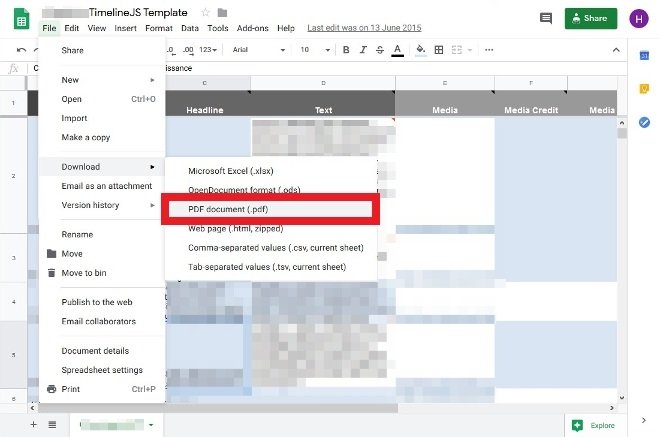Select Rename in File menu
660x437 pixels.
[101, 234]
